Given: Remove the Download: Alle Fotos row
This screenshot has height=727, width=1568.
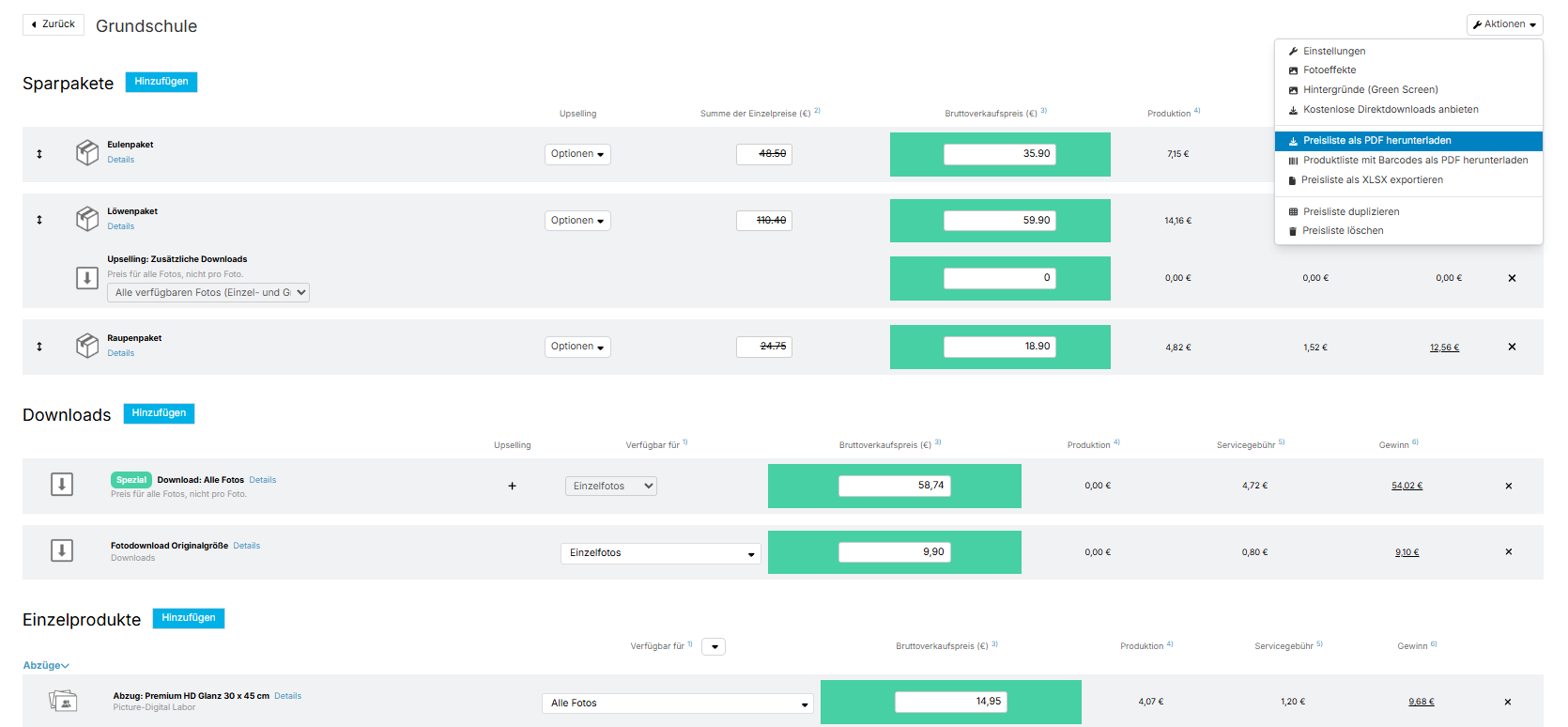Looking at the screenshot, I should pos(1509,486).
